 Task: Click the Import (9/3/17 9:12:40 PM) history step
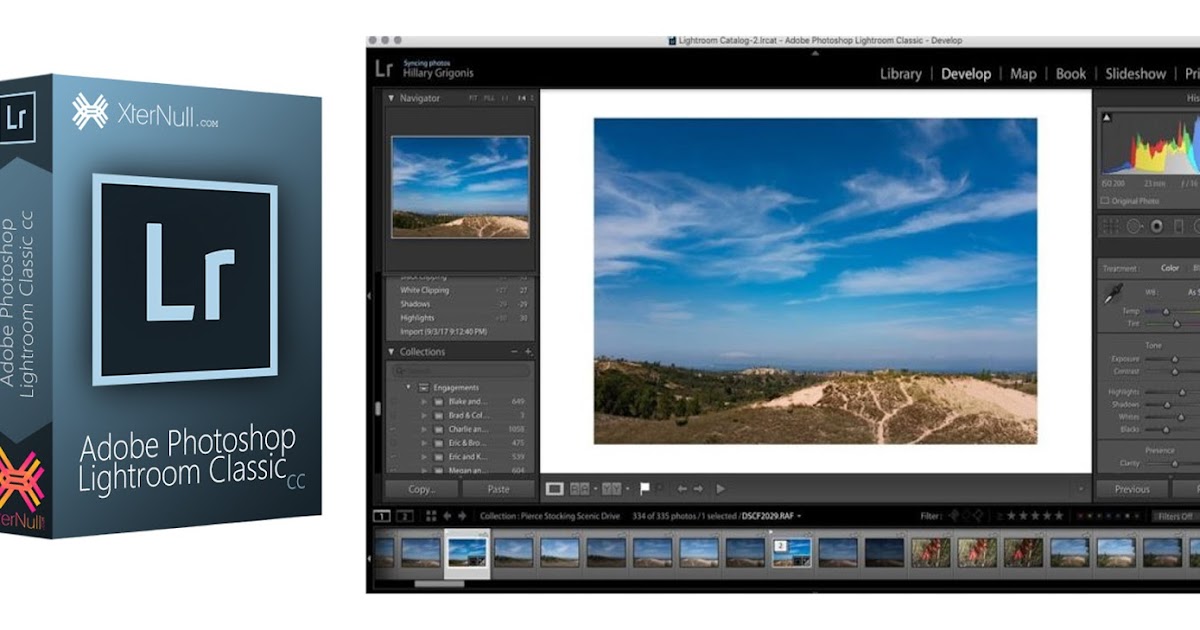(x=444, y=331)
